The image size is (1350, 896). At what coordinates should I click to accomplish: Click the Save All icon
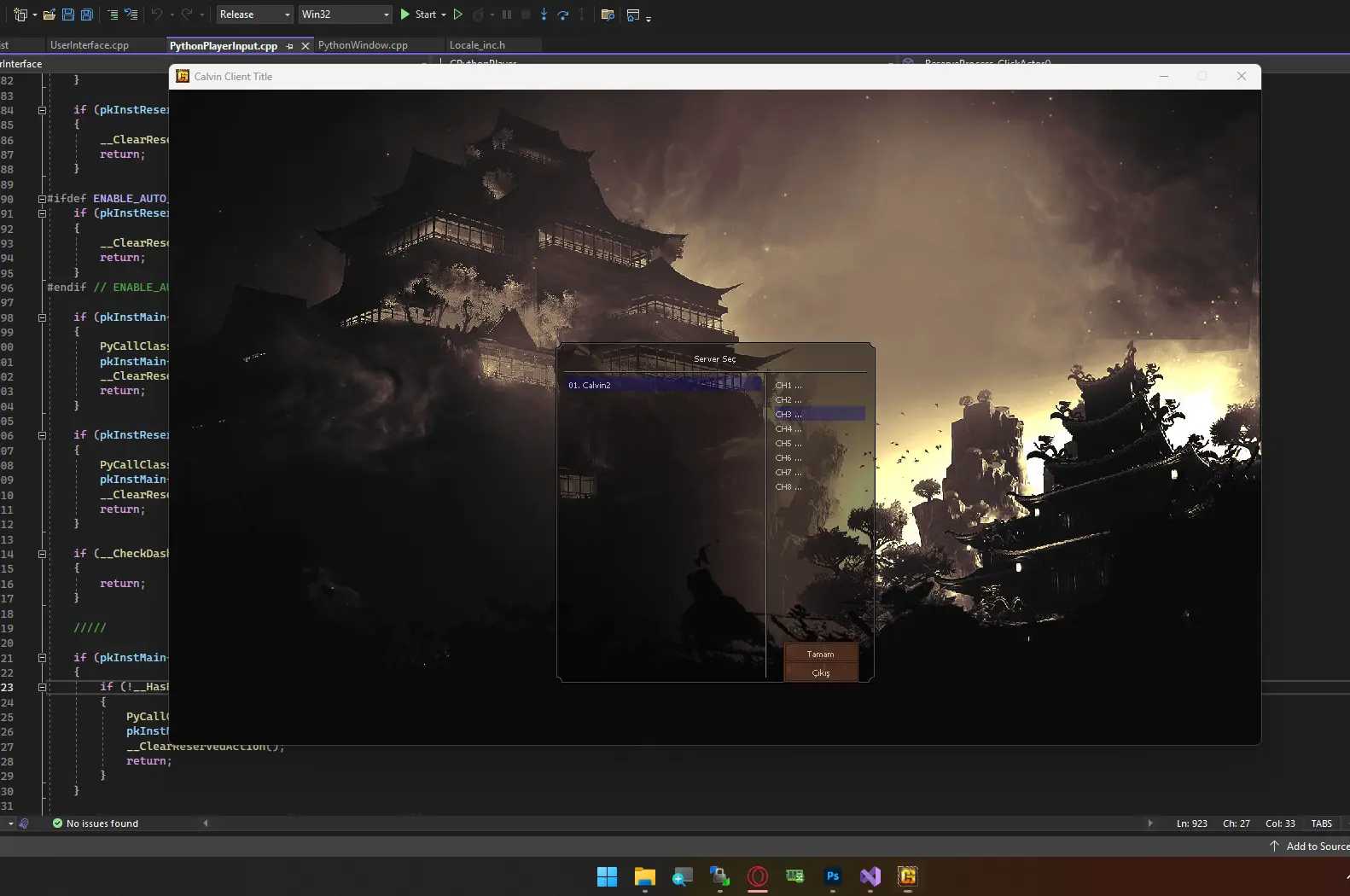(x=86, y=15)
